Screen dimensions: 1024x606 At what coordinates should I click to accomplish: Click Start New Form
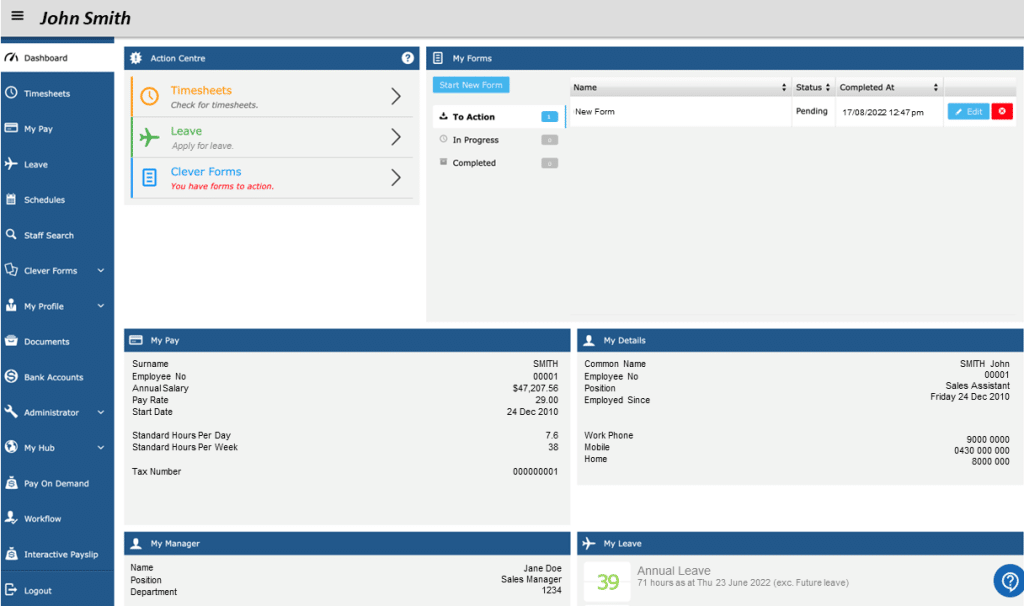(470, 85)
